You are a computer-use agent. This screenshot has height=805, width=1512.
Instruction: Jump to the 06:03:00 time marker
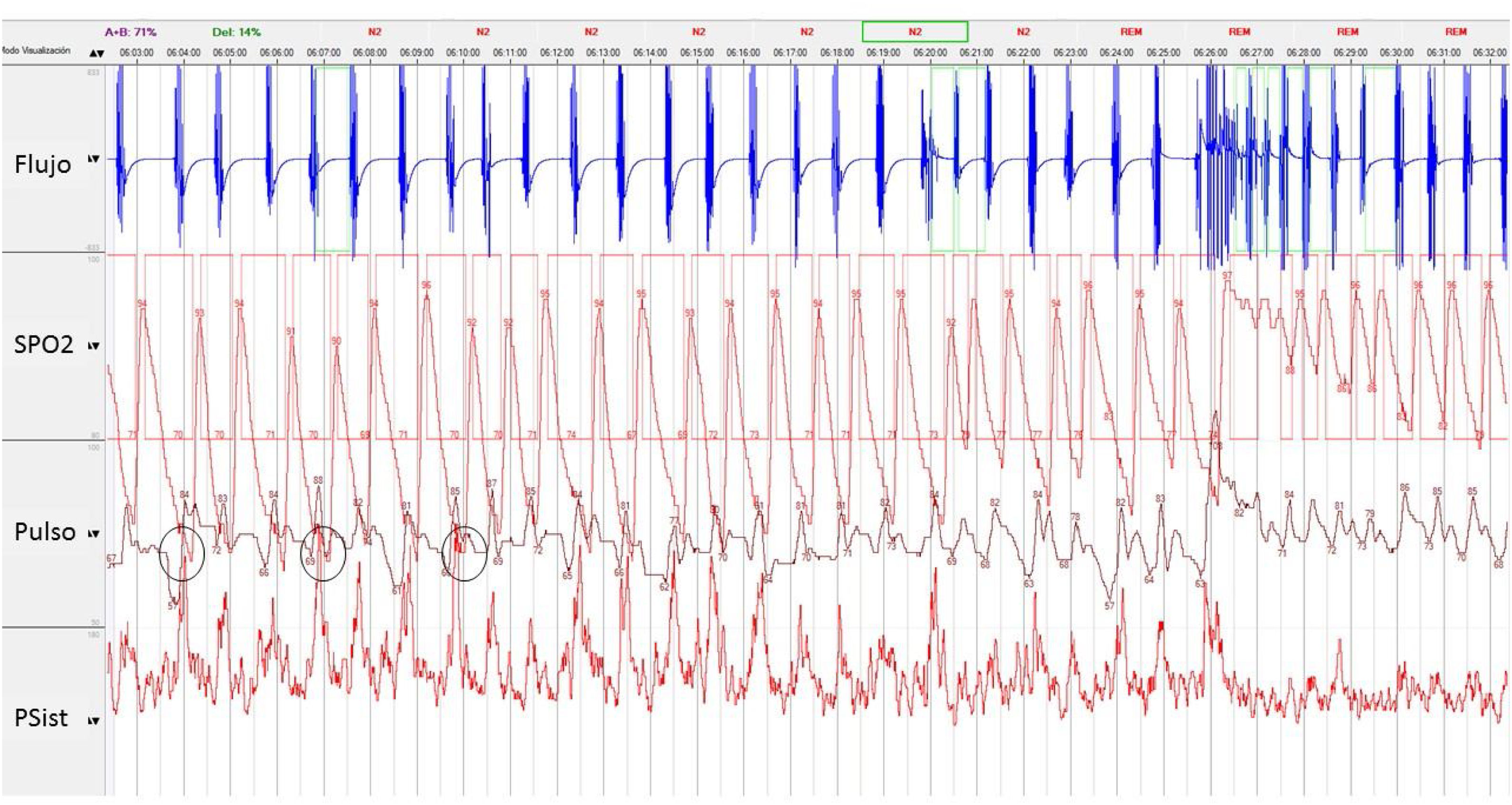(136, 53)
